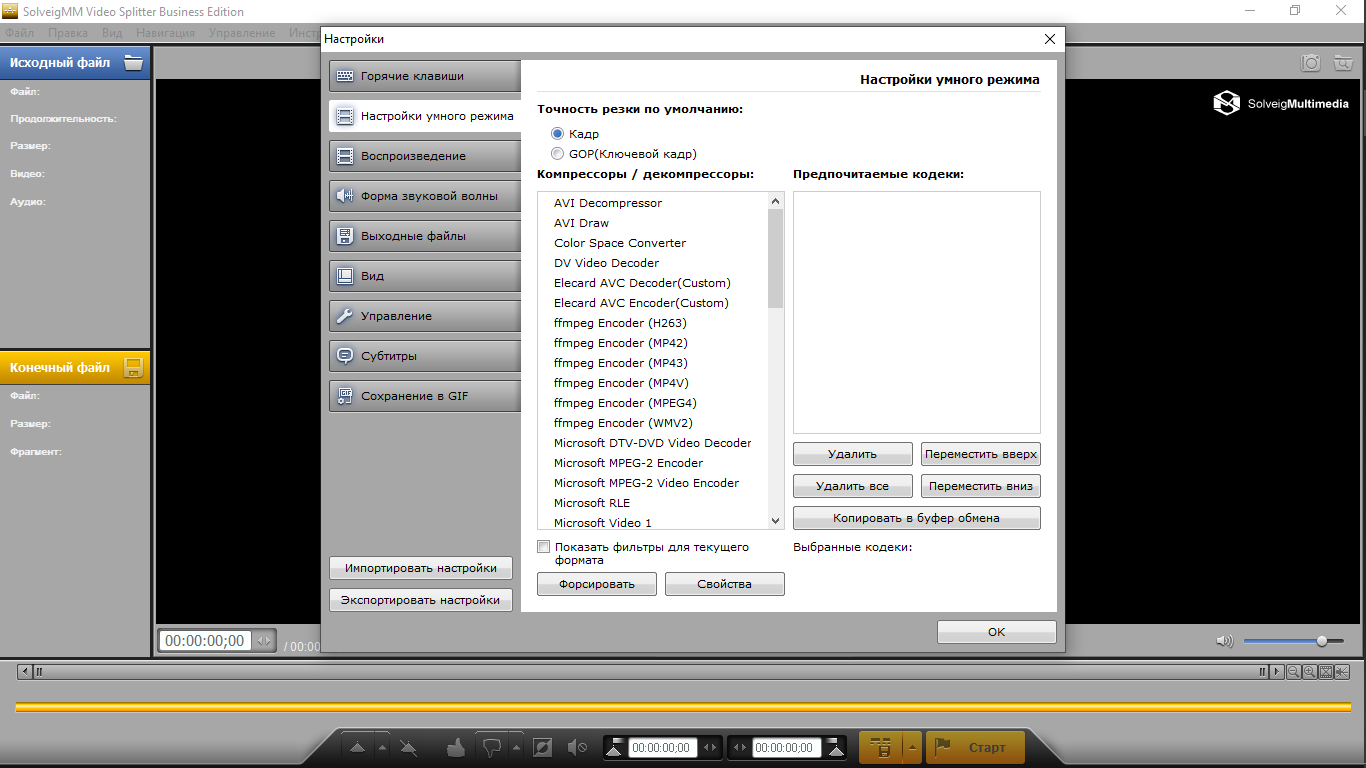Click the Переместить вниз button
The width and height of the screenshot is (1366, 768).
click(x=981, y=486)
